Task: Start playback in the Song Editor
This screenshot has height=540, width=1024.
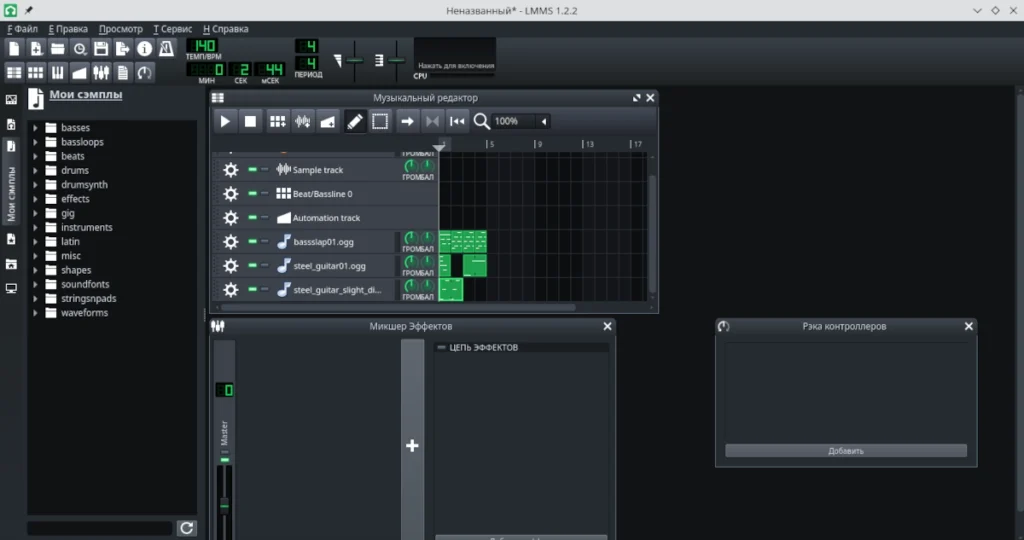Action: [225, 121]
